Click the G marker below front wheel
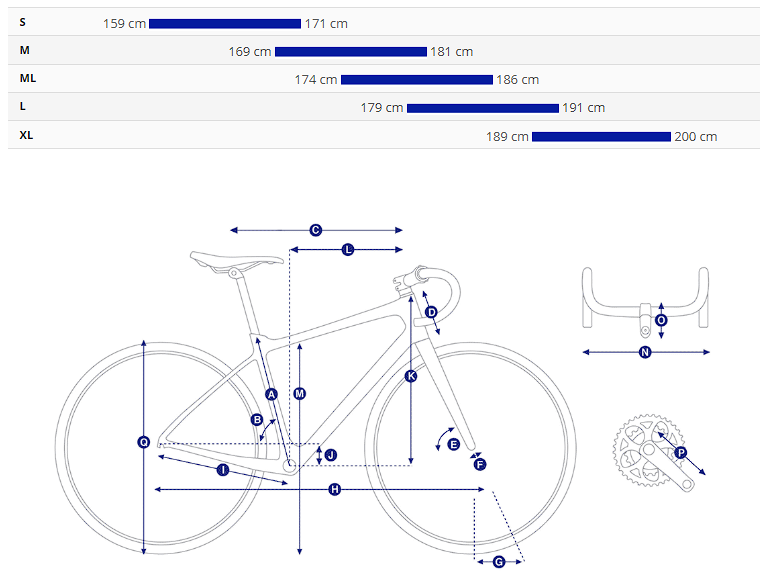 [499, 562]
